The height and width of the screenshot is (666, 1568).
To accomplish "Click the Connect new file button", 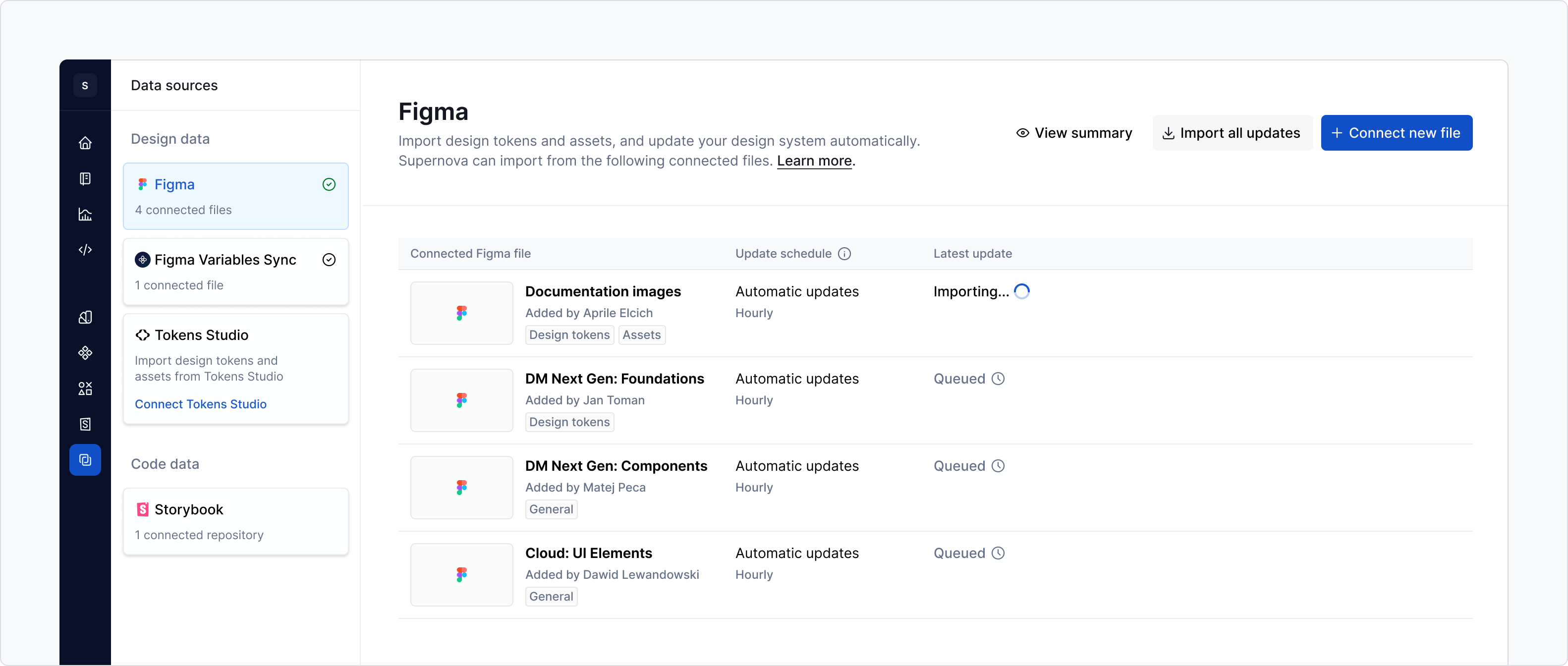I will (1397, 133).
